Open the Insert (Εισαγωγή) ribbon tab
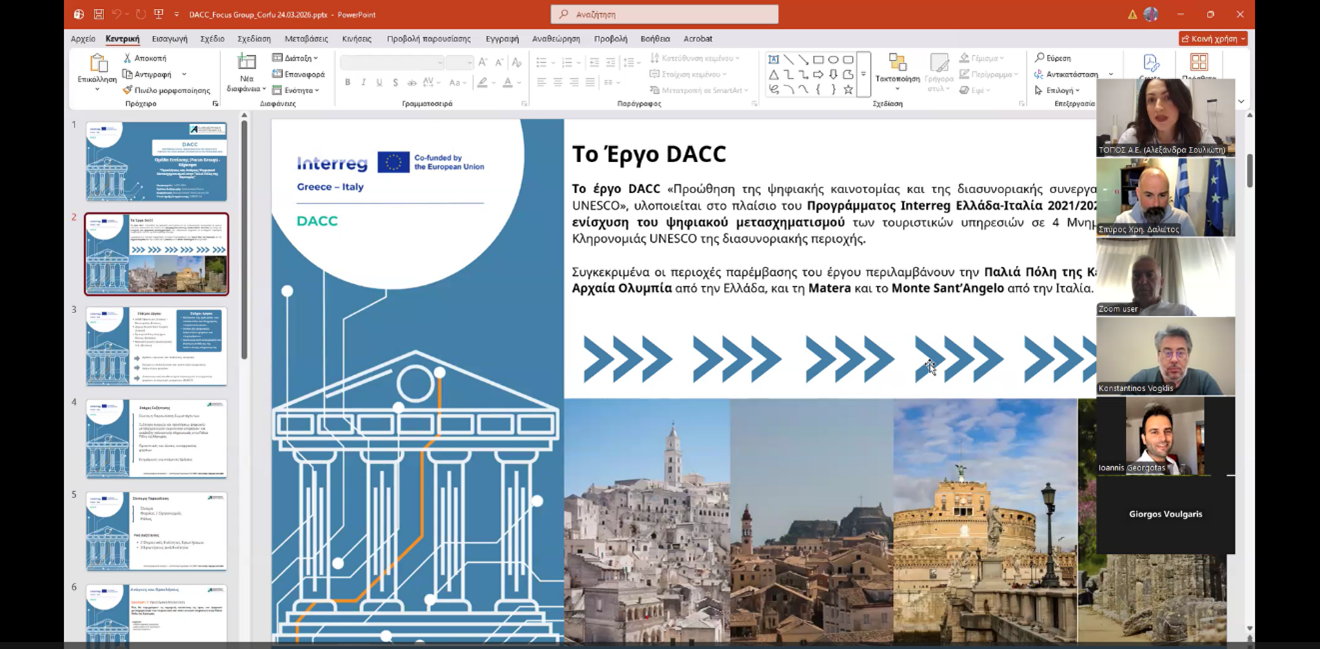The width and height of the screenshot is (1320, 649). click(x=169, y=39)
